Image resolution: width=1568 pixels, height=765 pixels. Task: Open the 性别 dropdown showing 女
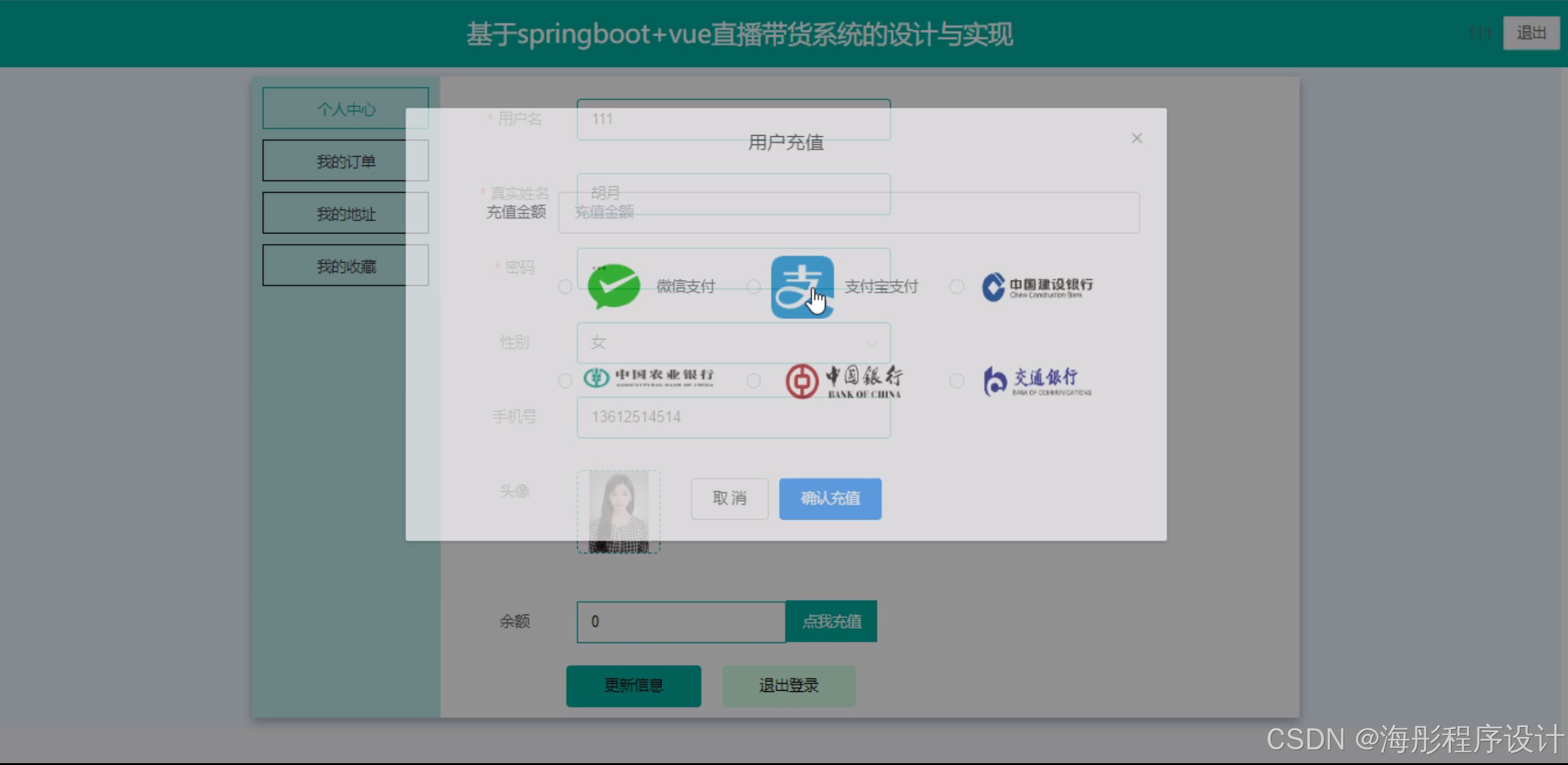click(734, 343)
